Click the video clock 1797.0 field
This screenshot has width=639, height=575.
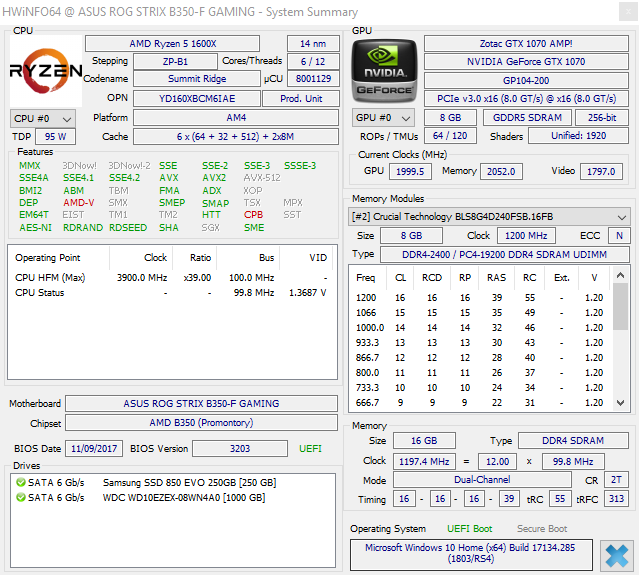(601, 172)
